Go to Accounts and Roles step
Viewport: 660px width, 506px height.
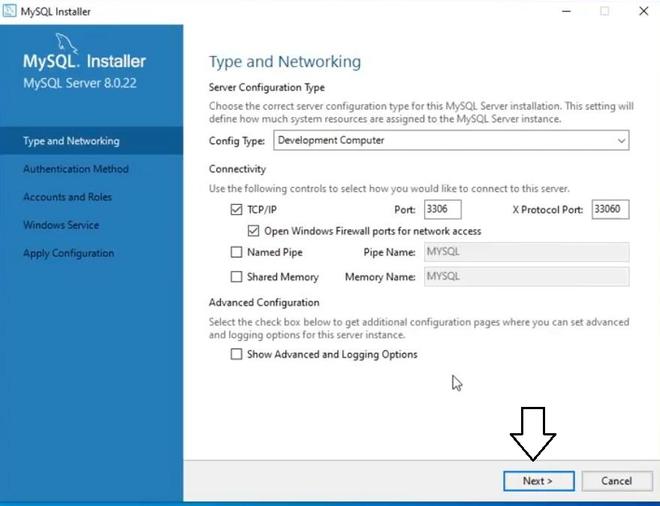point(67,197)
